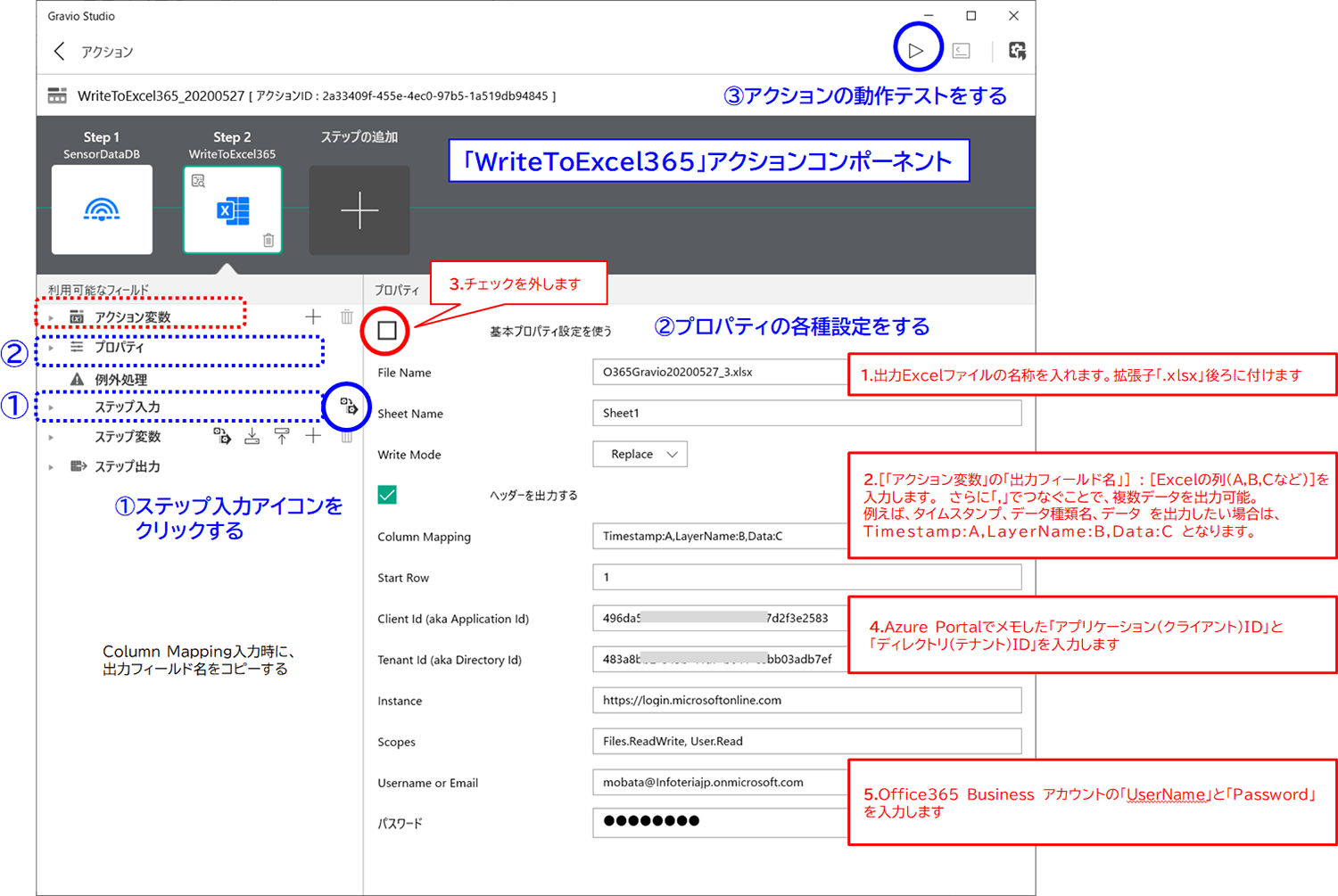Click the プロパティ sliders icon in tree

pos(77,347)
